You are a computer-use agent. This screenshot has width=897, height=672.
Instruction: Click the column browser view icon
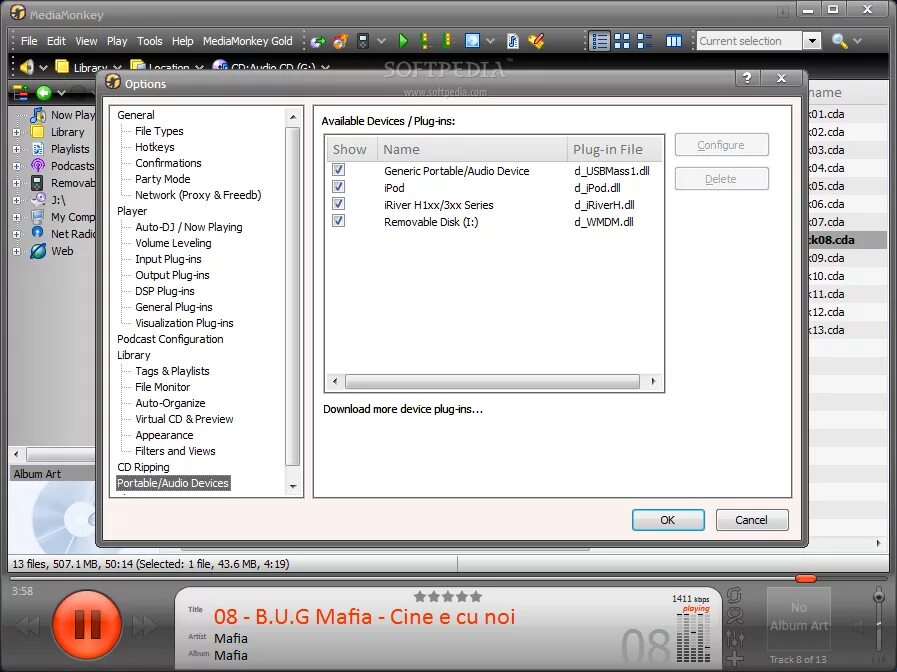[674, 41]
